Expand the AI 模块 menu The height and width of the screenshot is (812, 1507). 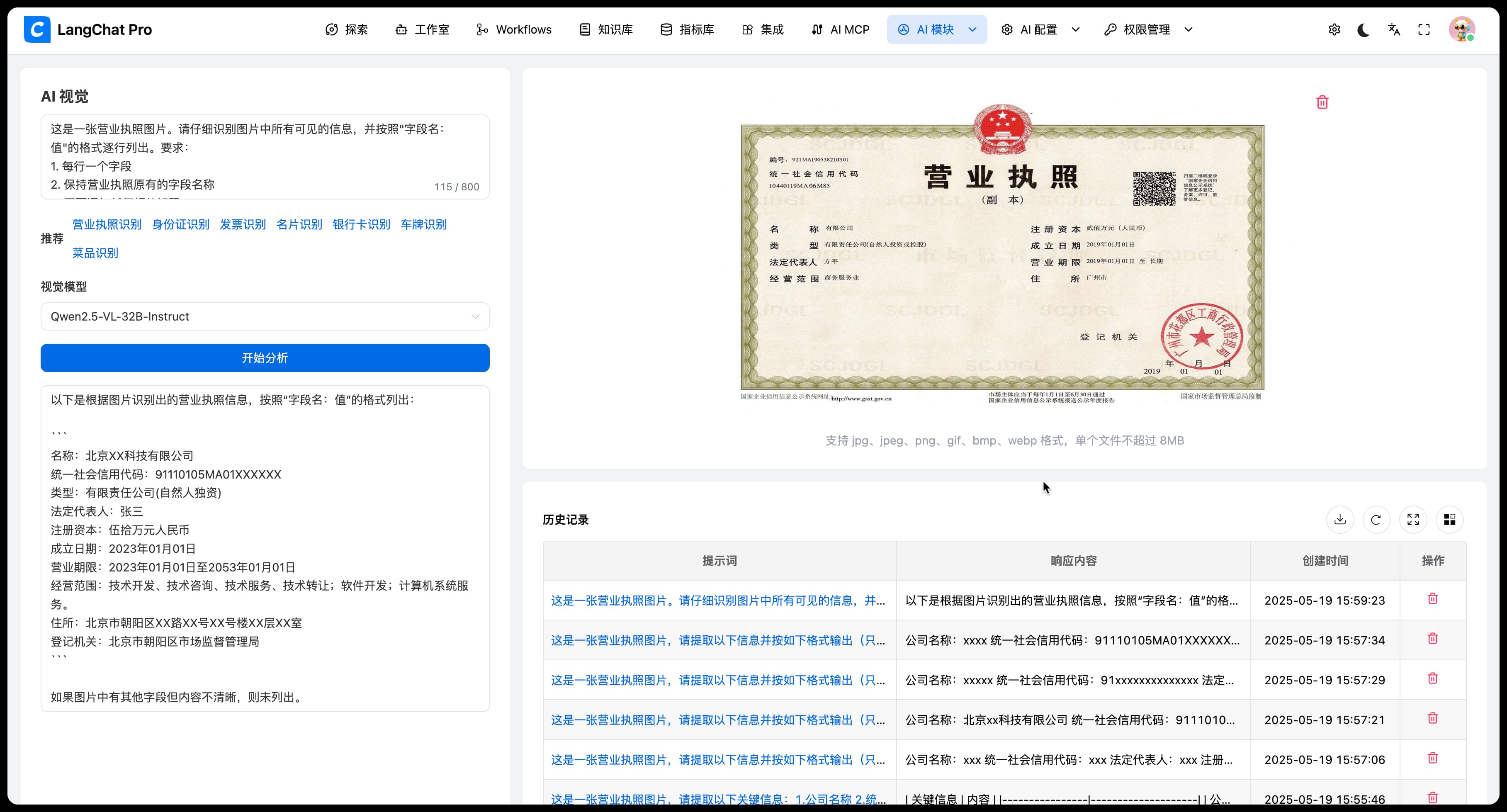click(936, 30)
